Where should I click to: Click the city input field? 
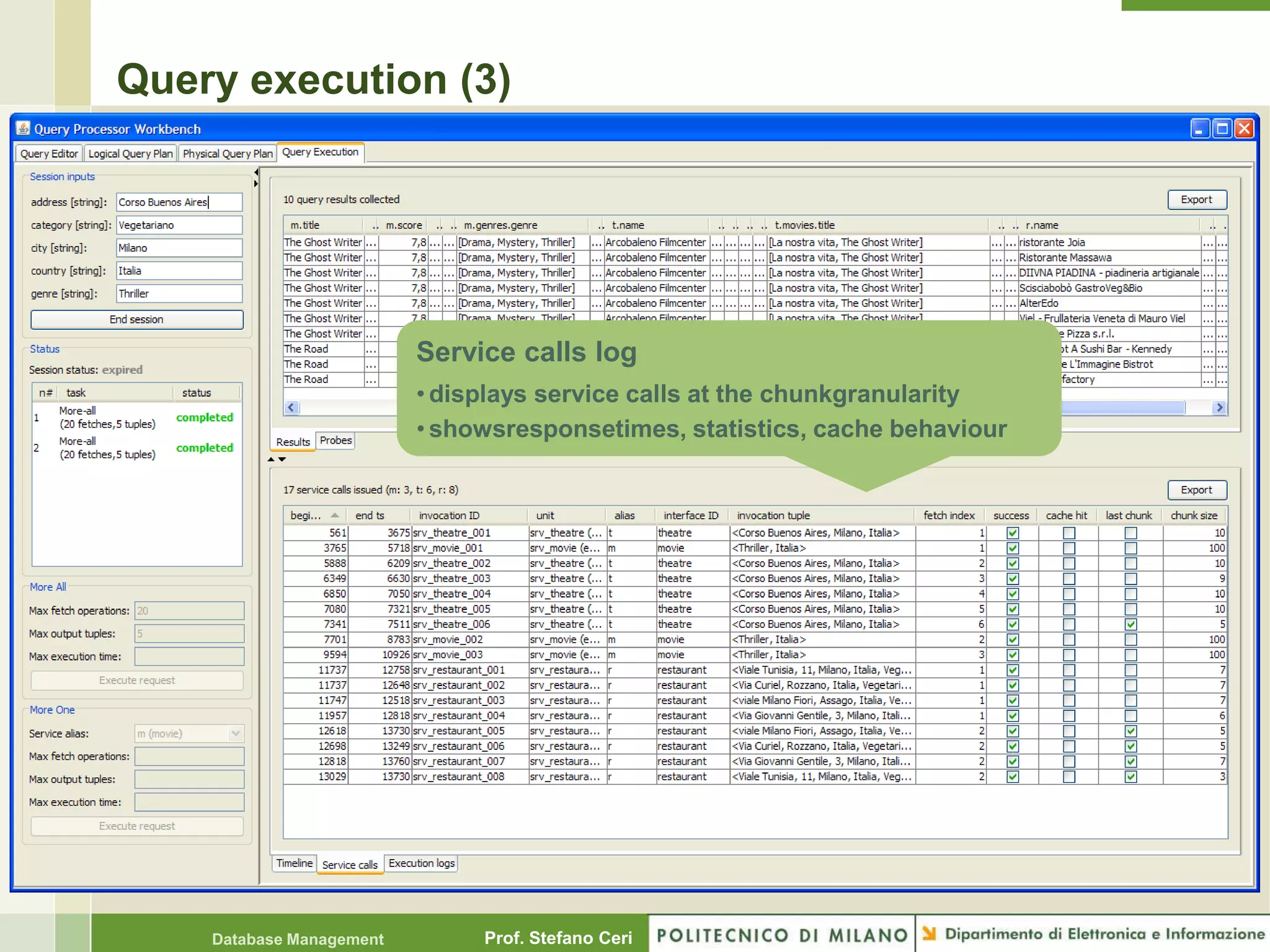(x=179, y=248)
